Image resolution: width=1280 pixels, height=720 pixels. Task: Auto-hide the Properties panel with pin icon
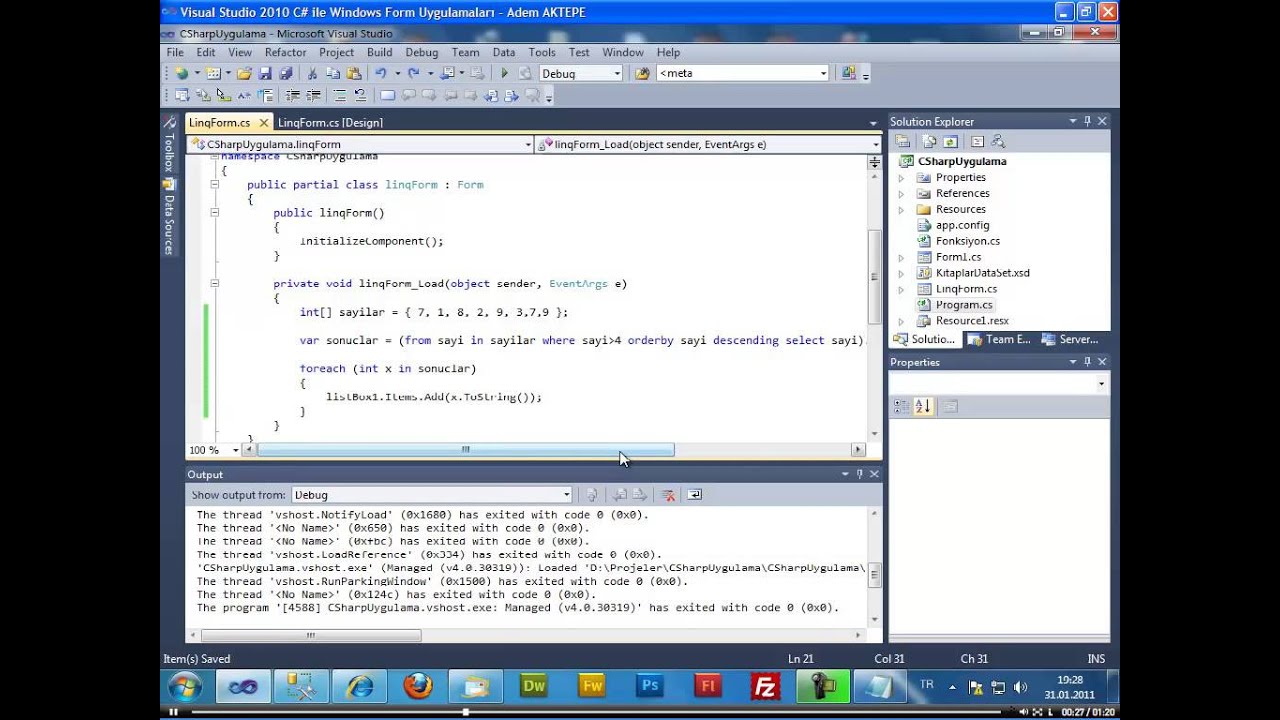(x=1087, y=362)
